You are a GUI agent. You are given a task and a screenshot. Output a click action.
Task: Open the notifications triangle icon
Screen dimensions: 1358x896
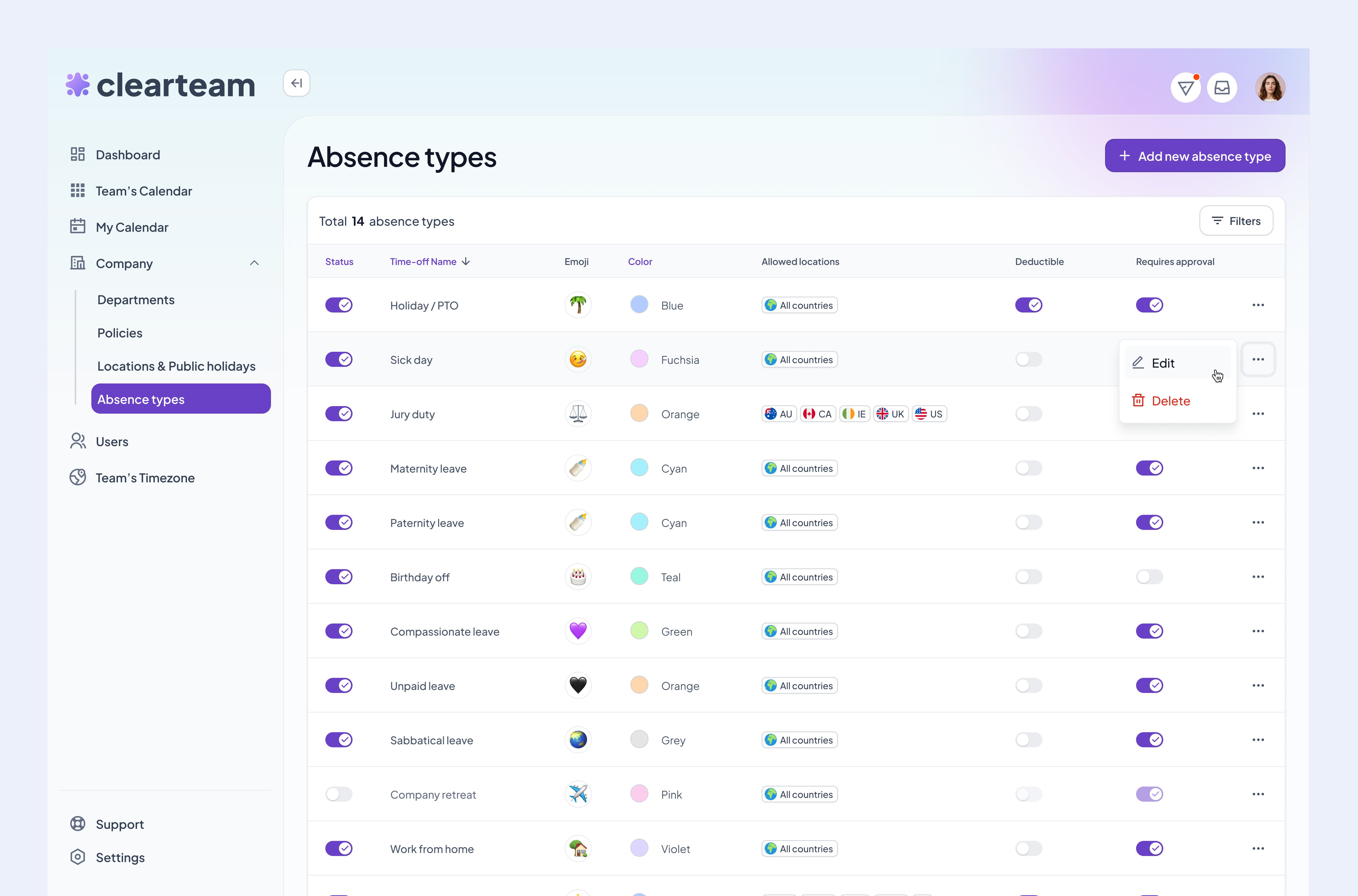click(x=1185, y=87)
